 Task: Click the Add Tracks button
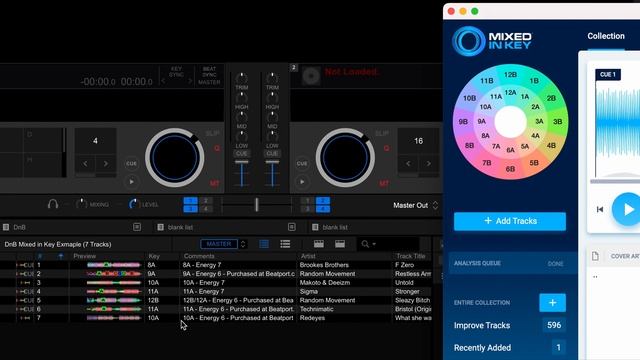click(510, 221)
